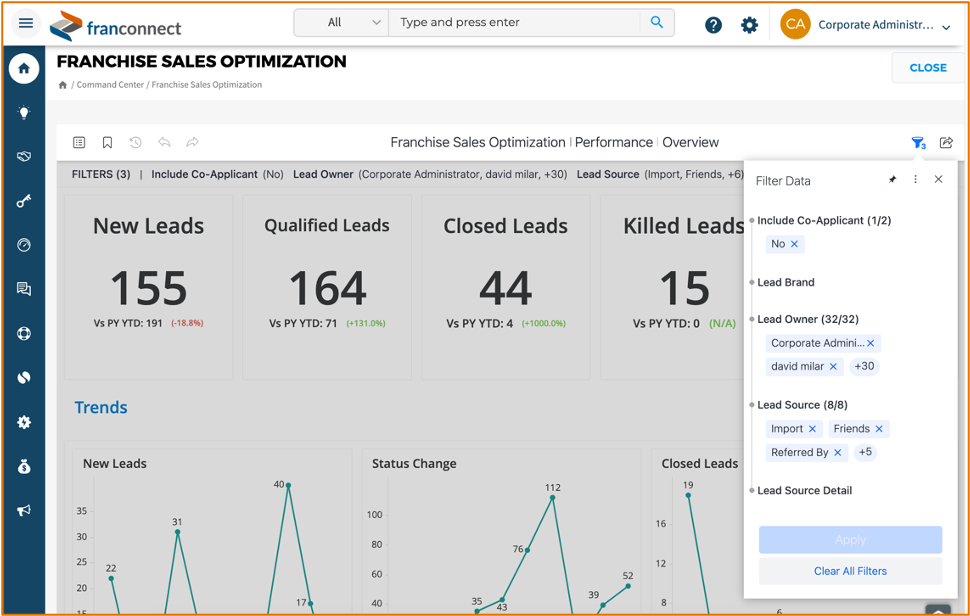Click the report list toolbar icon

79,142
